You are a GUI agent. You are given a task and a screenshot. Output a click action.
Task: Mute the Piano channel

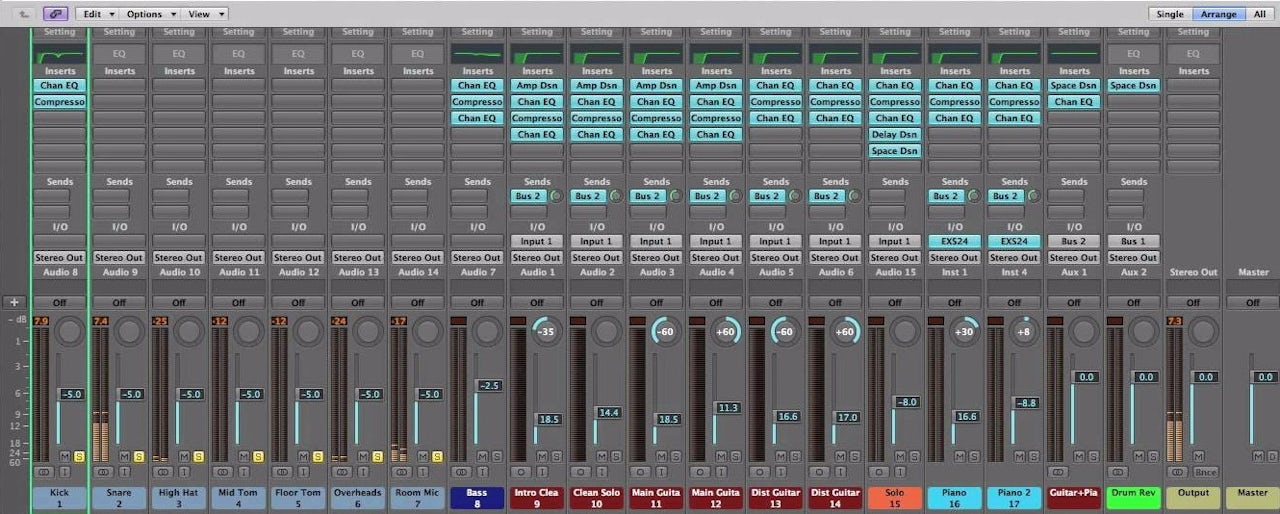tap(960, 456)
